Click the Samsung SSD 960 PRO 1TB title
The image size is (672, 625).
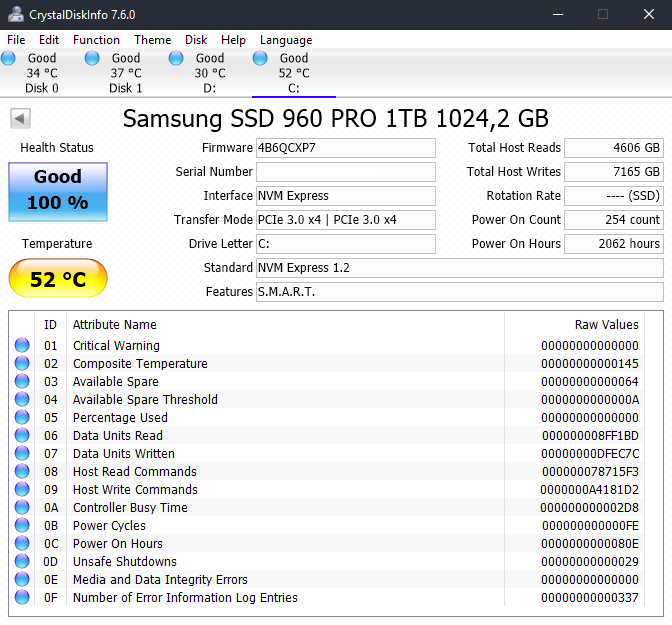tap(336, 119)
